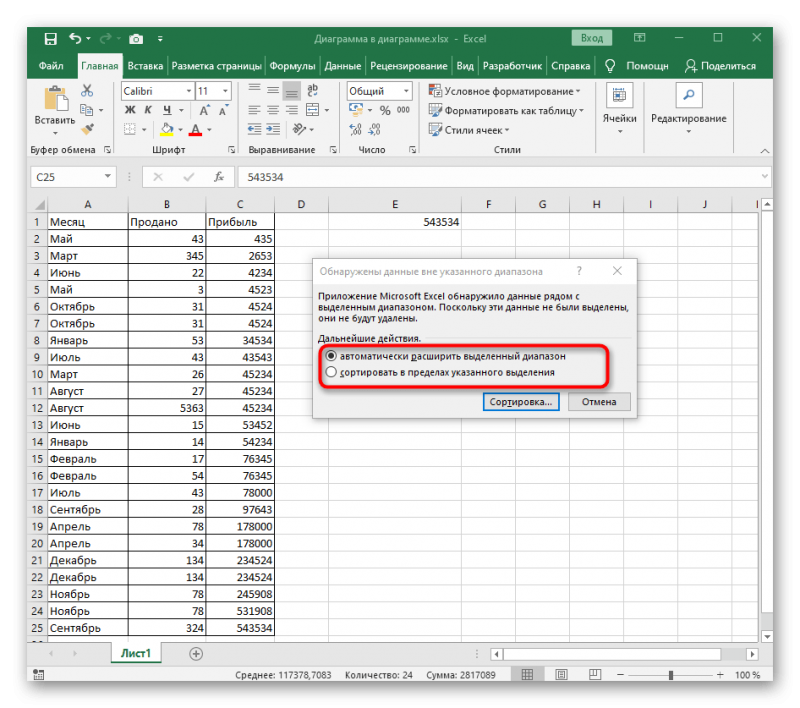Click the insert function fx icon
Image resolution: width=800 pixels, height=708 pixels.
219,177
